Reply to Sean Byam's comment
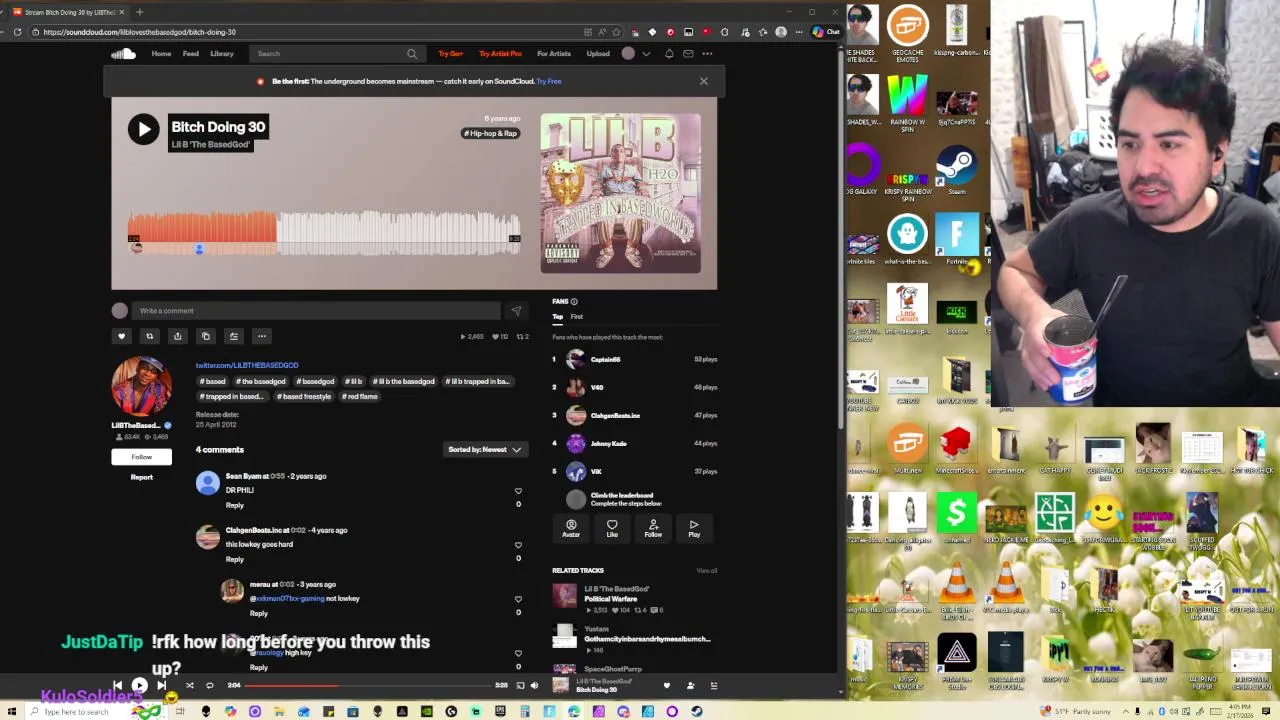Image resolution: width=1280 pixels, height=720 pixels. click(x=234, y=505)
